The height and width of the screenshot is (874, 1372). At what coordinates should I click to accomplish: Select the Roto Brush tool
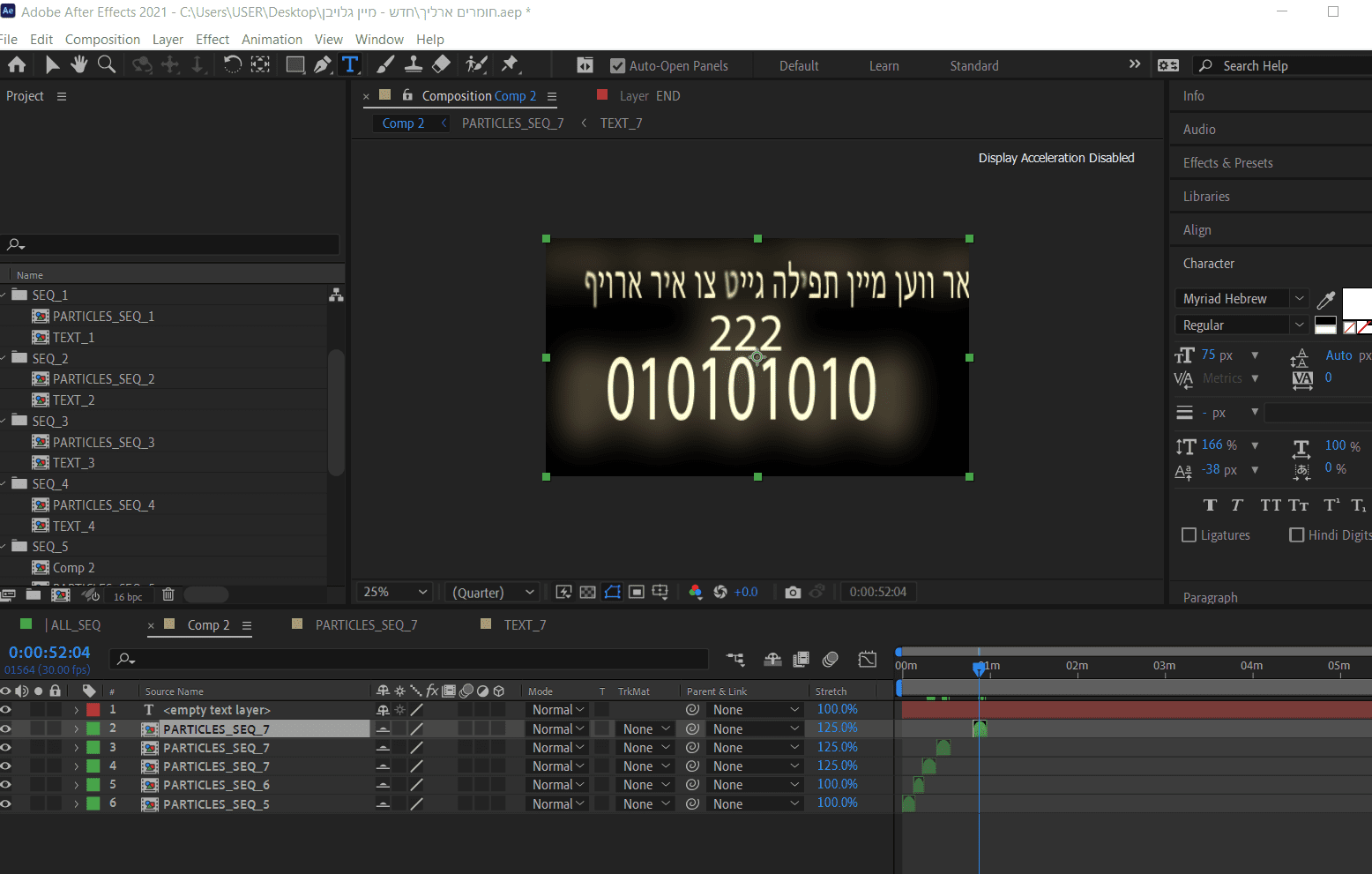476,64
